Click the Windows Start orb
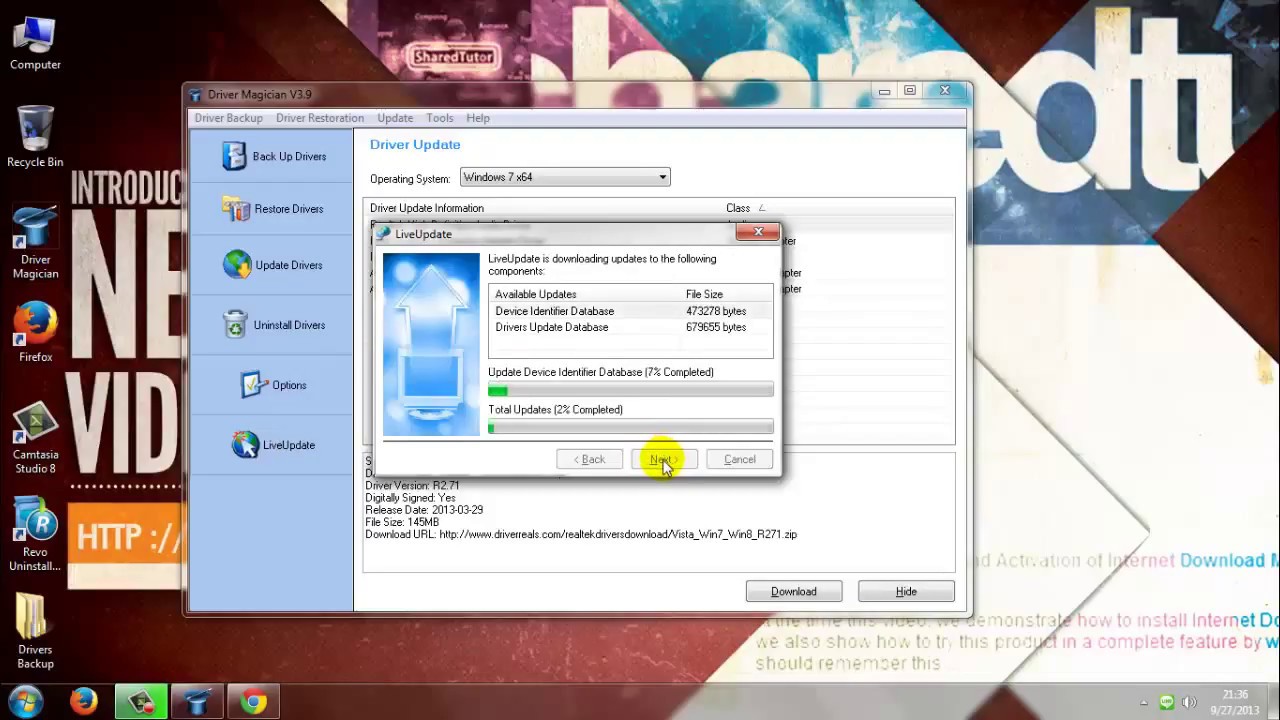The height and width of the screenshot is (720, 1280). click(x=26, y=701)
